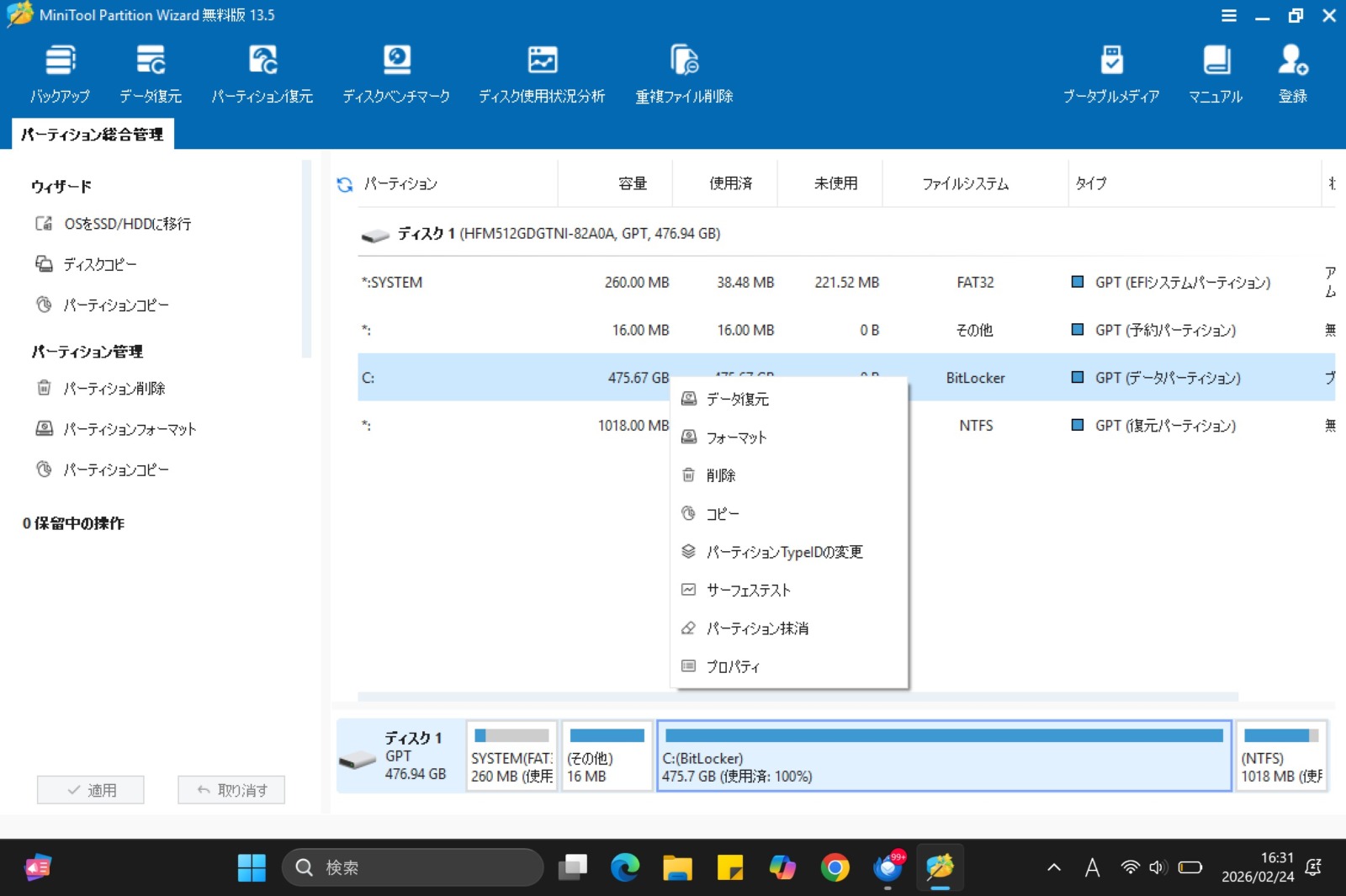Switch to パーティション総合管理 tab
The height and width of the screenshot is (896, 1346).
[93, 135]
